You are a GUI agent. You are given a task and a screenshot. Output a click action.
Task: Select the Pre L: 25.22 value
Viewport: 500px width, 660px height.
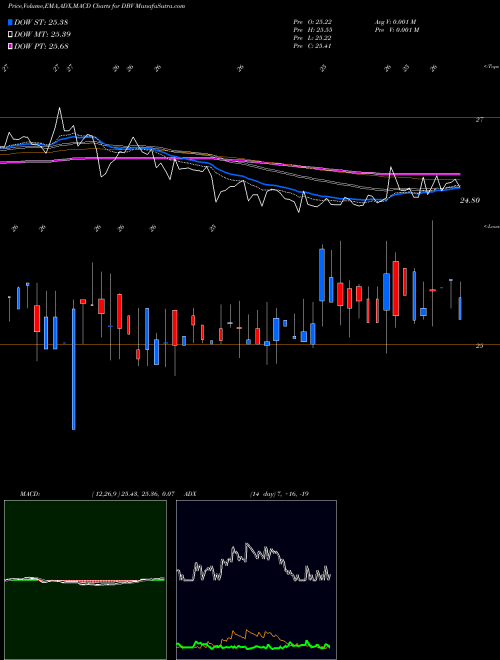tap(313, 38)
